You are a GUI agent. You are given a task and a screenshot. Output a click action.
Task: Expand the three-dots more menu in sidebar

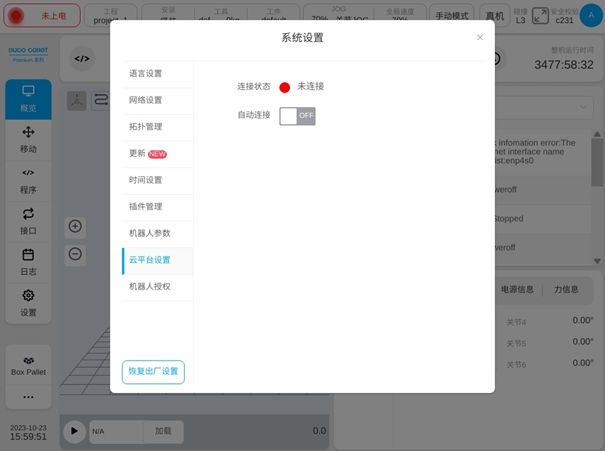click(x=28, y=397)
